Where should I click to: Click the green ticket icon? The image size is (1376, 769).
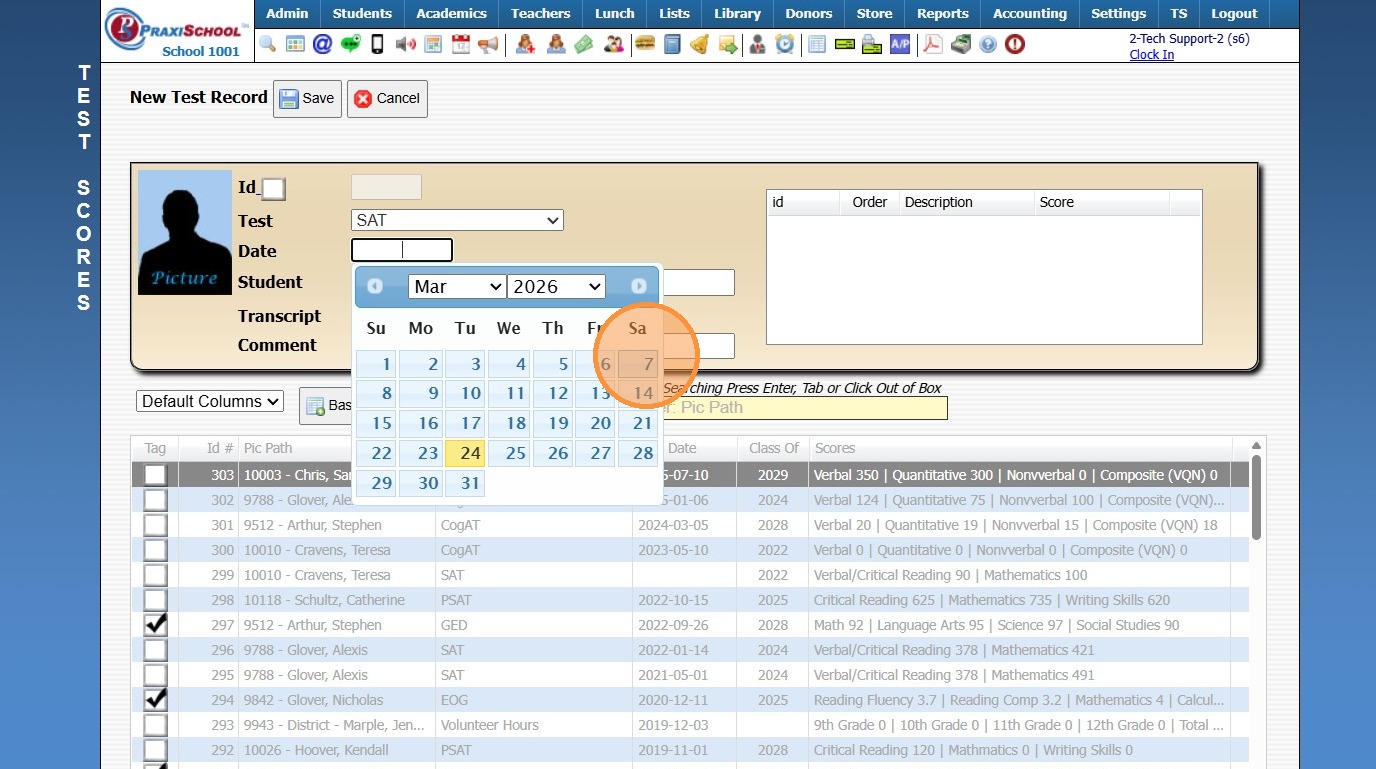pyautogui.click(x=845, y=44)
